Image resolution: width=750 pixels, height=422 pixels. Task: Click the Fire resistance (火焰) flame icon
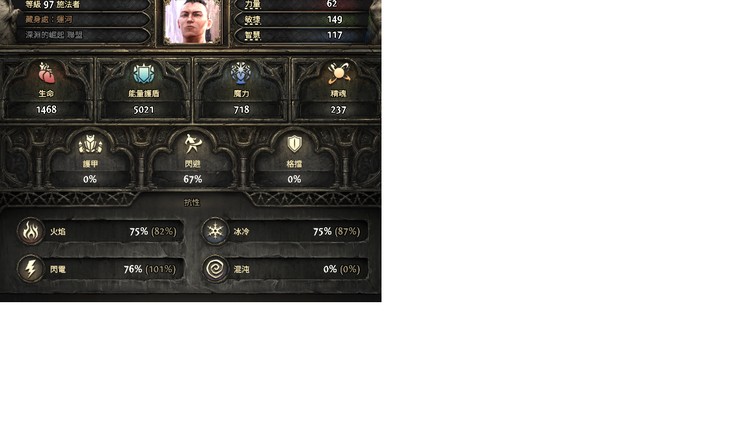click(31, 231)
